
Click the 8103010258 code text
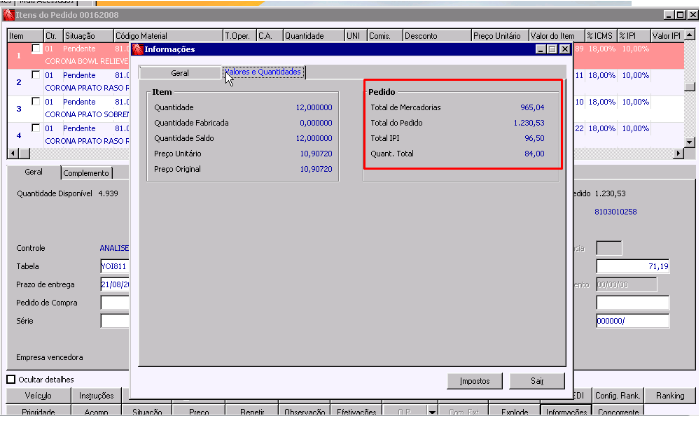tap(616, 212)
